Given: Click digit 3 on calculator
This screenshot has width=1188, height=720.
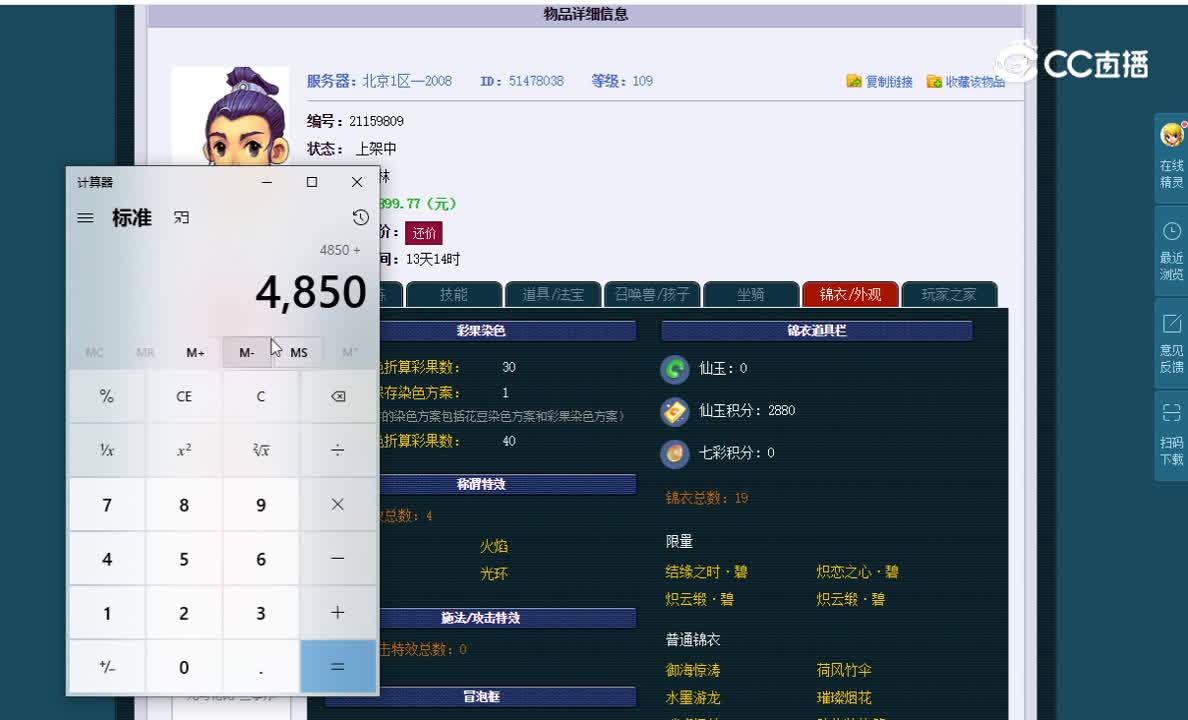Looking at the screenshot, I should [261, 612].
